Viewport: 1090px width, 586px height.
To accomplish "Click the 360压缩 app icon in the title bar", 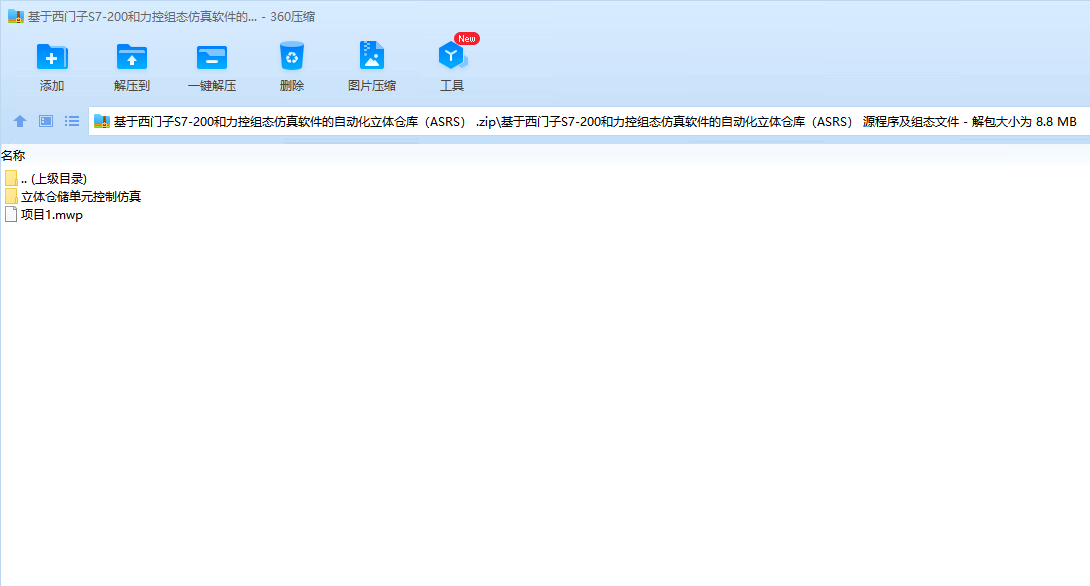I will pyautogui.click(x=15, y=16).
